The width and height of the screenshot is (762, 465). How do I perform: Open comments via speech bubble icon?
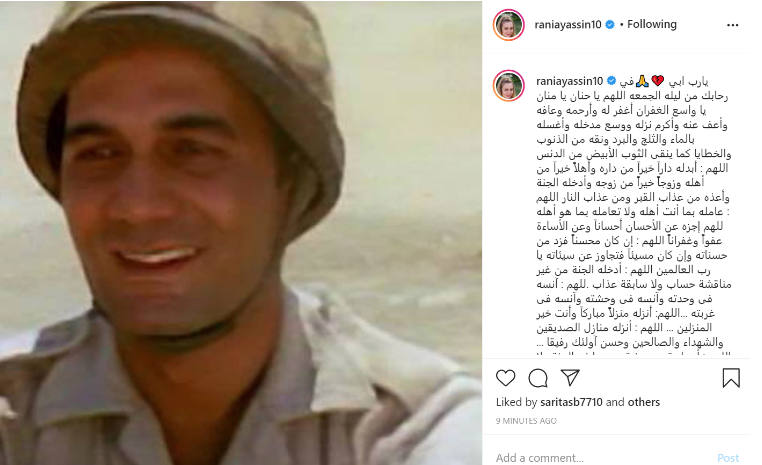coord(538,378)
